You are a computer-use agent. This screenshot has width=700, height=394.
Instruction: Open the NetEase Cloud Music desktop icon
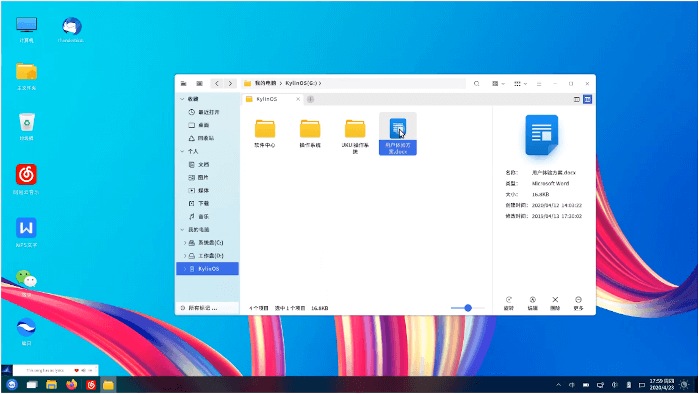point(26,179)
